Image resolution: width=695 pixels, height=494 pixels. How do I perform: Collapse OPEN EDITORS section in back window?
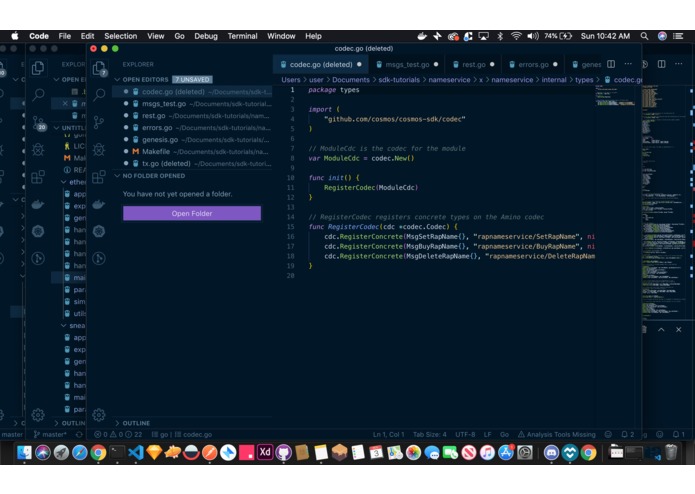click(70, 80)
